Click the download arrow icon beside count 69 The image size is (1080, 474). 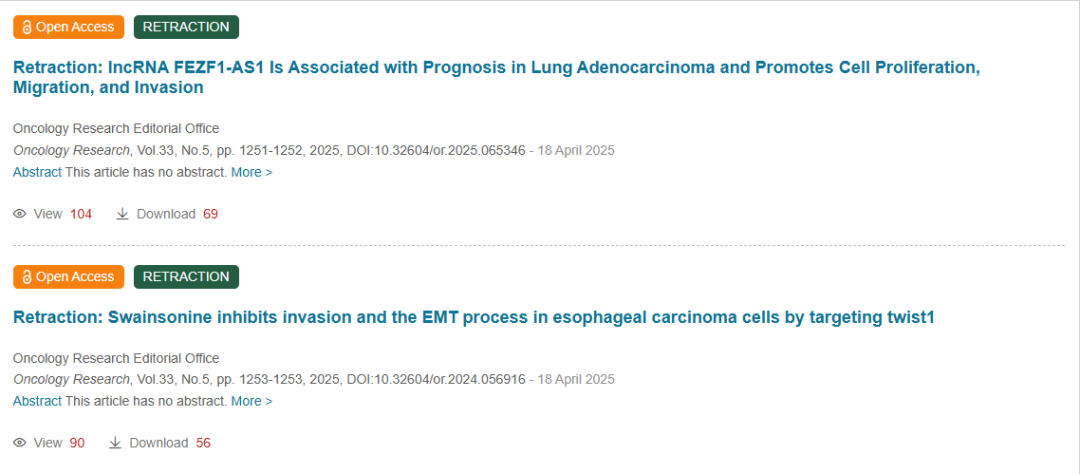(123, 214)
